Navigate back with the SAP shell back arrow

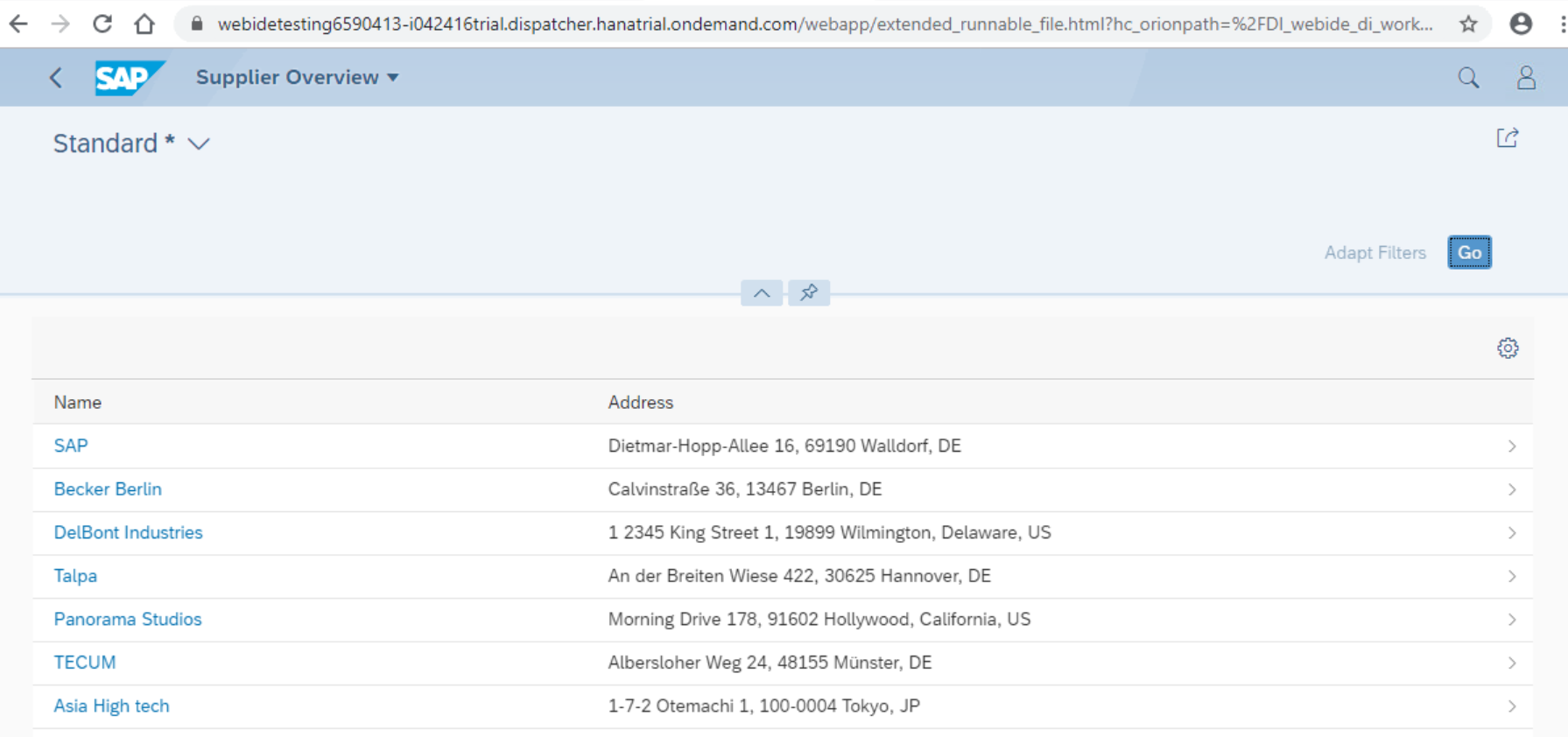(56, 78)
